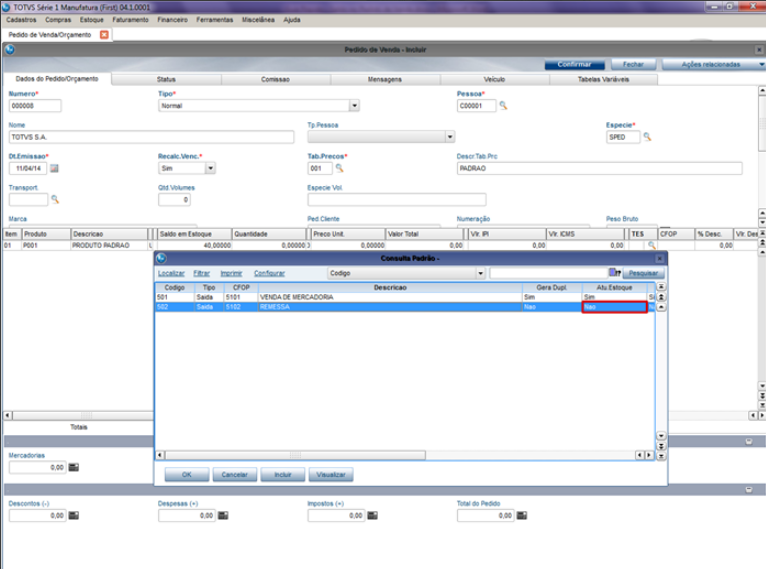The image size is (766, 569).
Task: Open the Estoque menu
Action: (92, 20)
